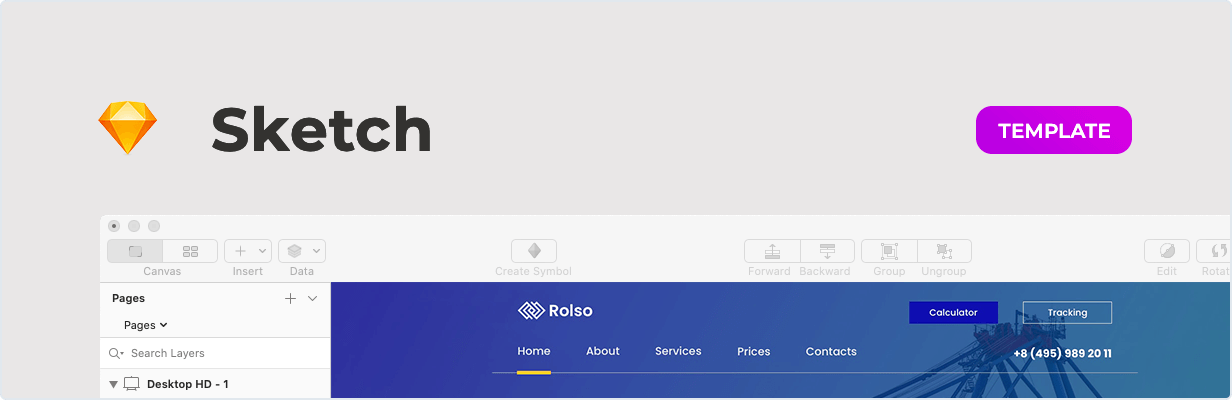Open the Home nav item
This screenshot has width=1232, height=400.
click(534, 351)
